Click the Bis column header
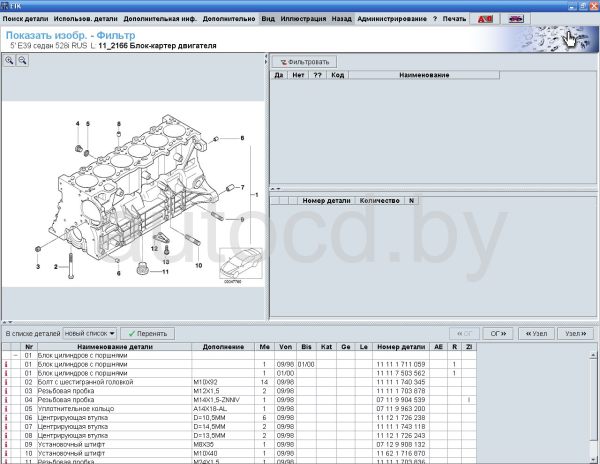The width and height of the screenshot is (600, 464). pos(307,347)
